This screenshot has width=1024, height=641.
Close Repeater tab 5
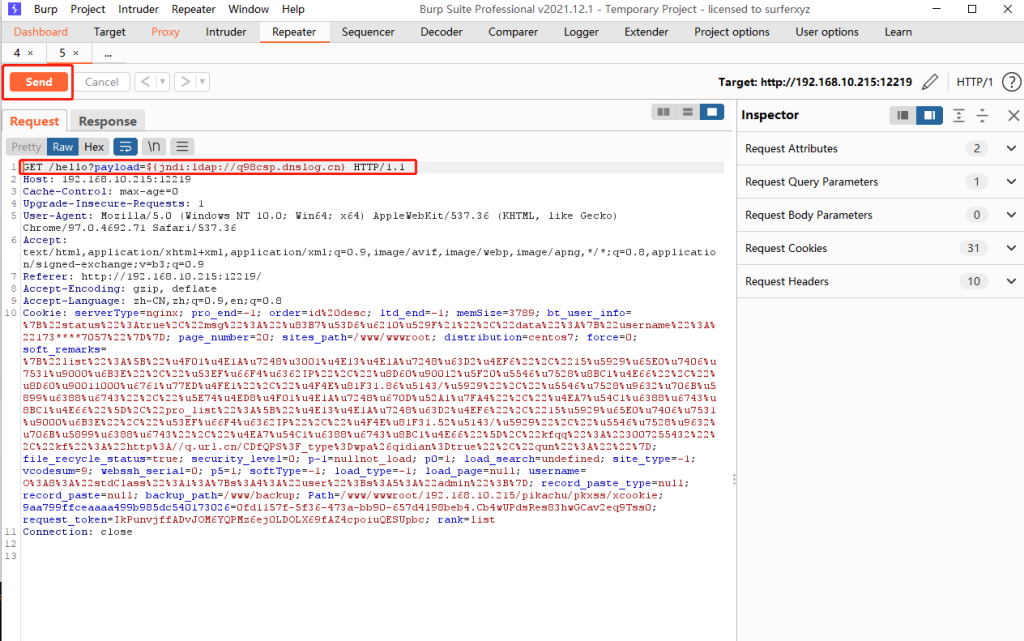click(x=76, y=53)
